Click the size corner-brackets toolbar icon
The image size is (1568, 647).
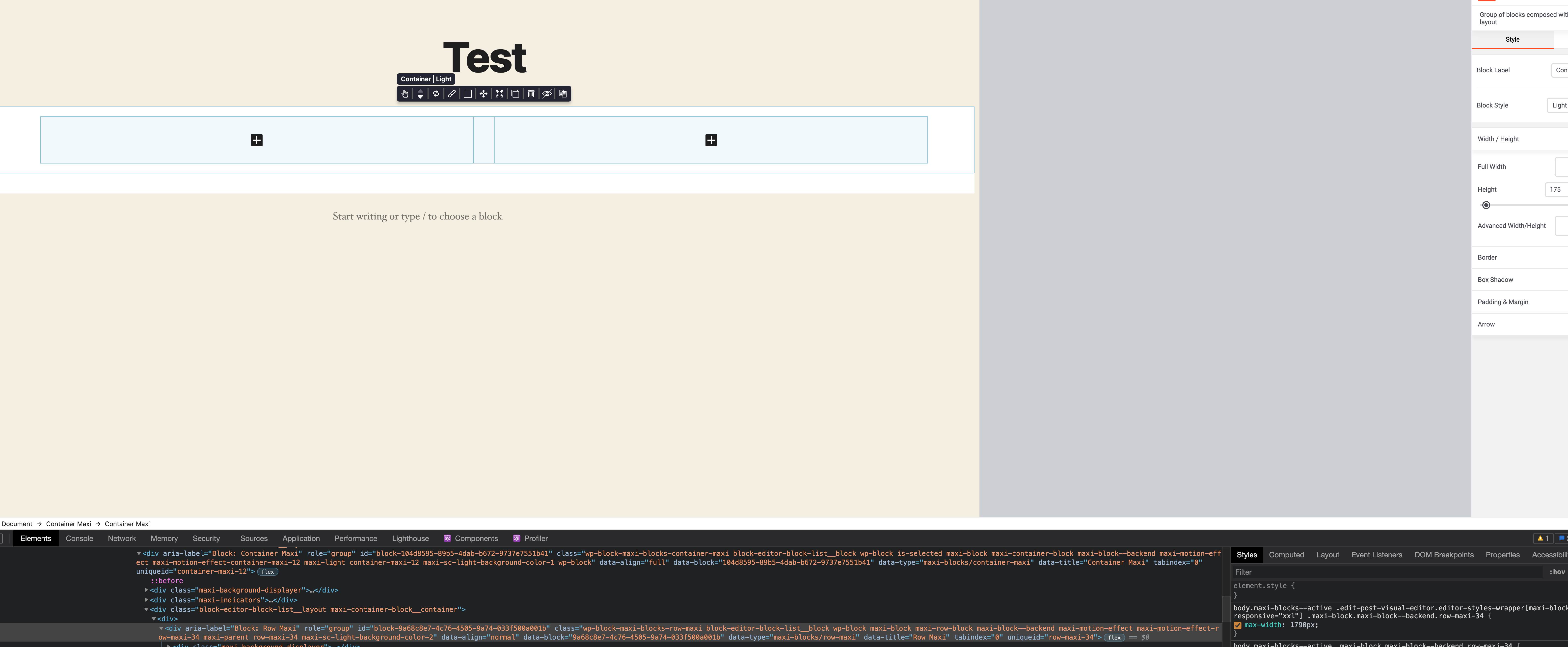[x=499, y=94]
